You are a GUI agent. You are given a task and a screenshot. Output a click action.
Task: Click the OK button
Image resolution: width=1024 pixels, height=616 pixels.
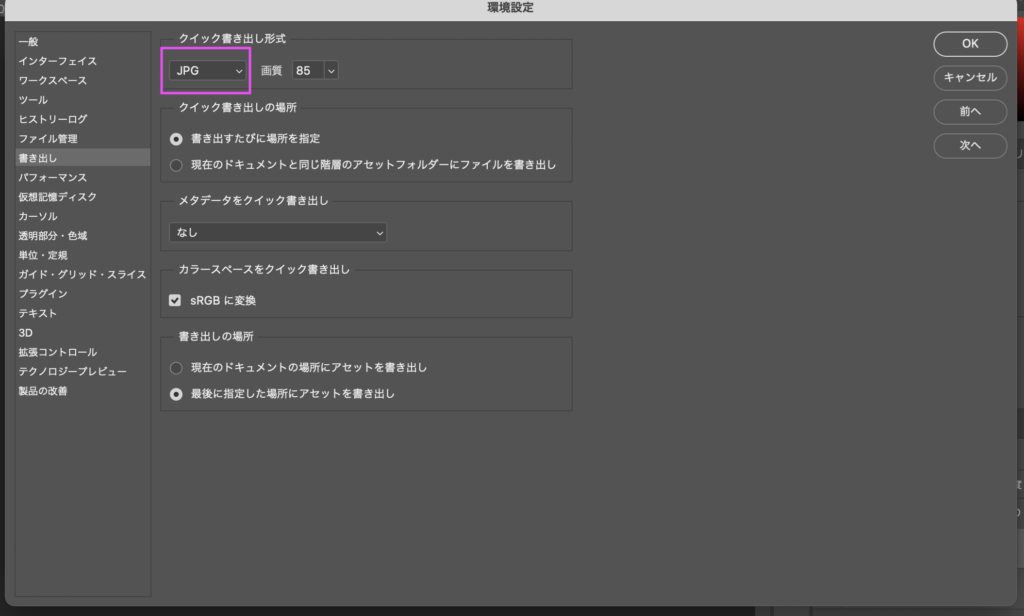(969, 44)
